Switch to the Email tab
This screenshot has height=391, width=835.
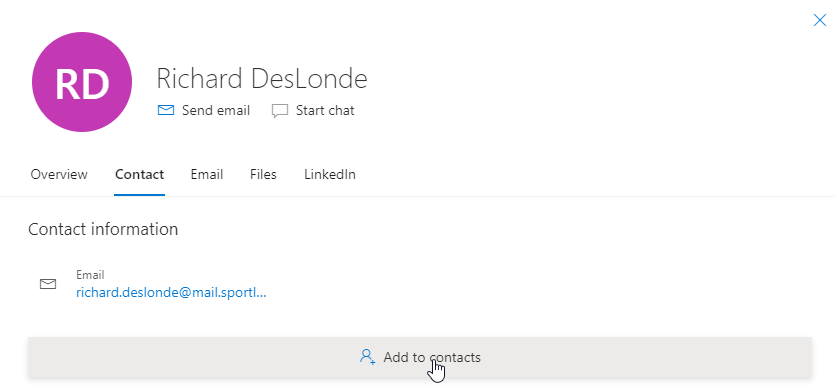tap(207, 174)
